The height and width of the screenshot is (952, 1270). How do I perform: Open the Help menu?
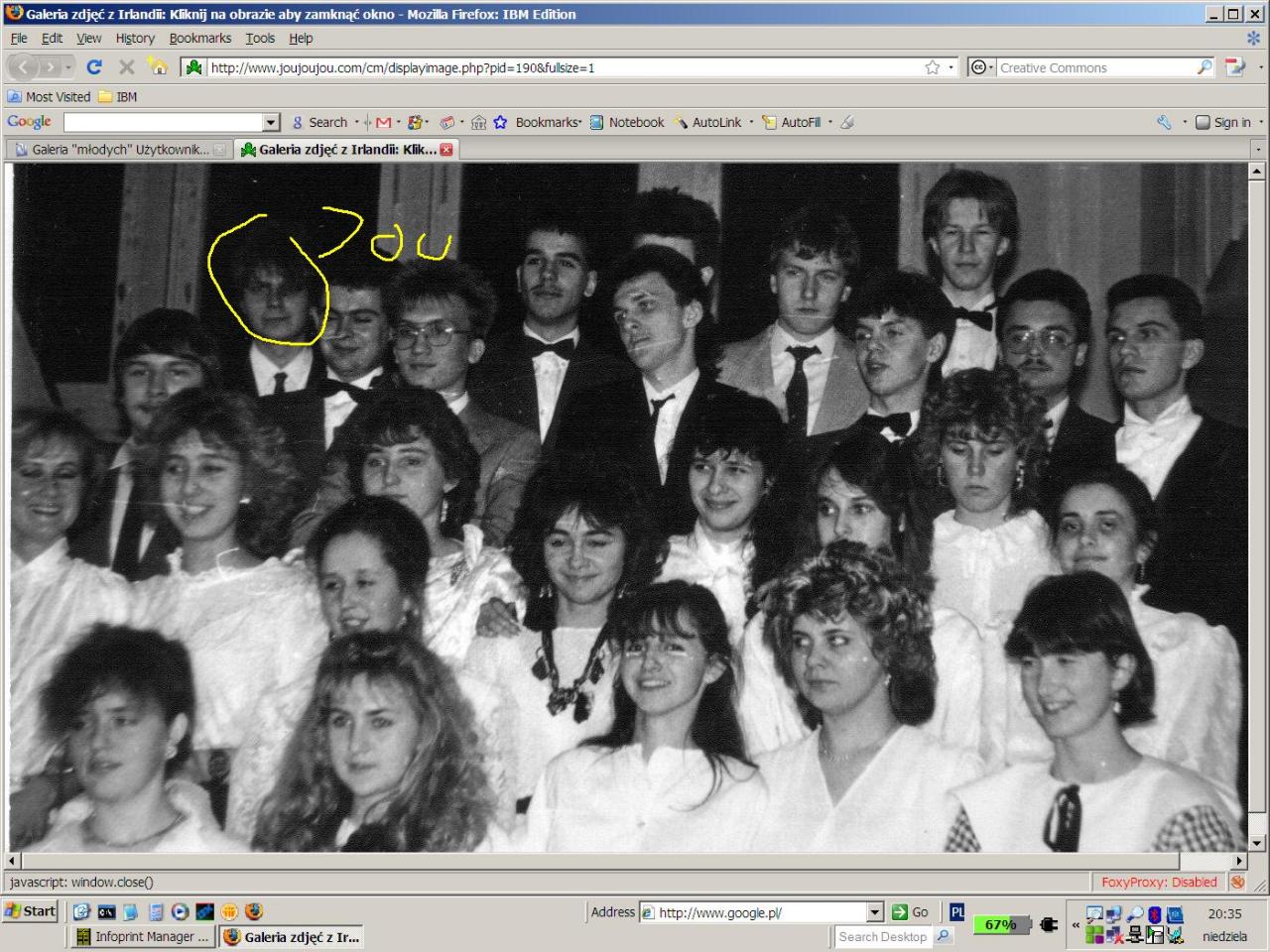pyautogui.click(x=301, y=38)
